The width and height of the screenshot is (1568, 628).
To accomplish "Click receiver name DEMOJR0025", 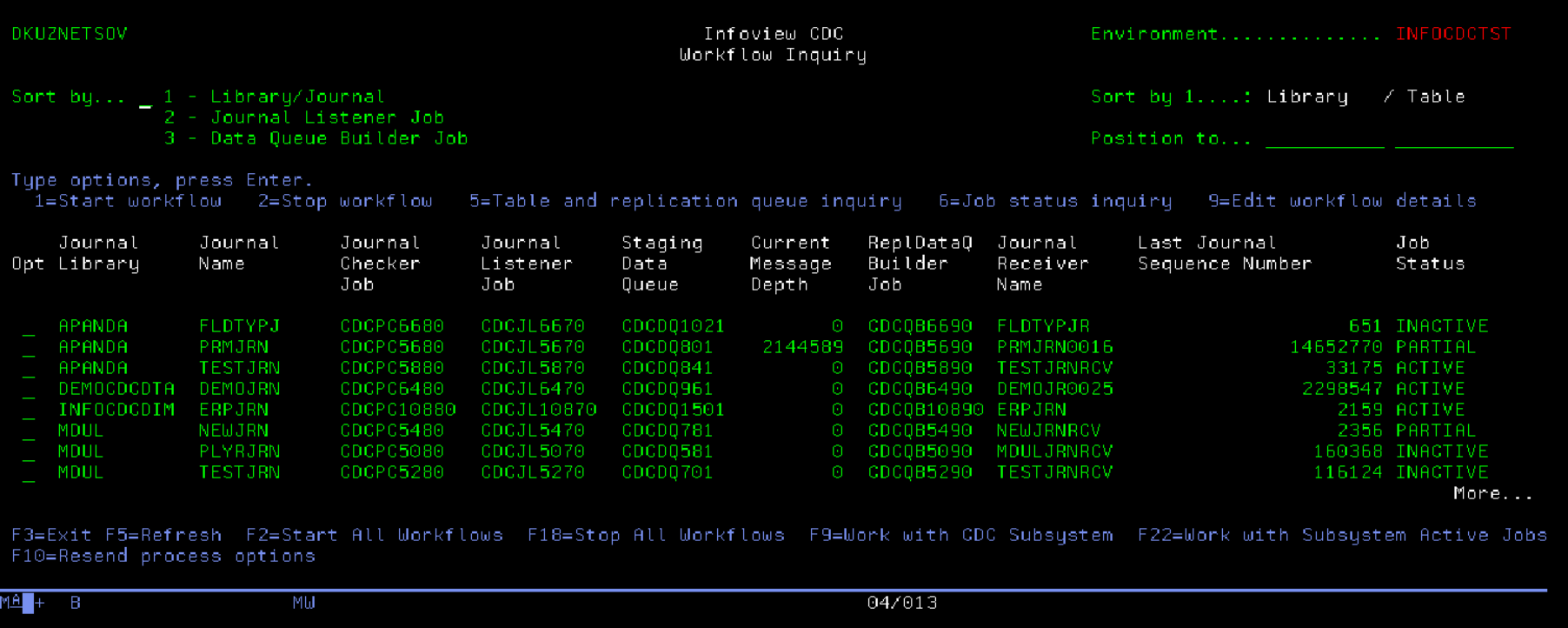I will point(1055,389).
